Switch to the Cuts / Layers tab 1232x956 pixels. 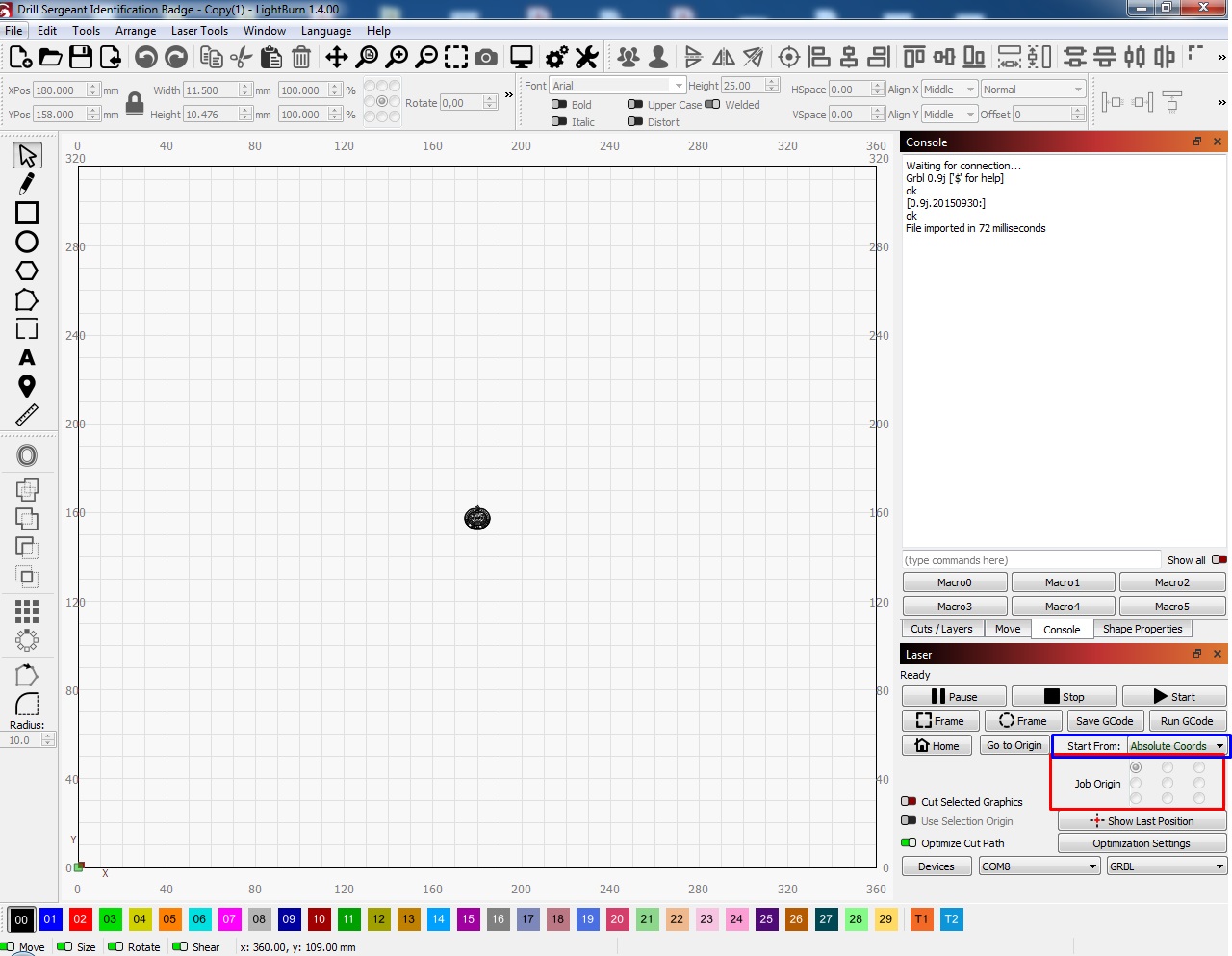click(x=941, y=629)
